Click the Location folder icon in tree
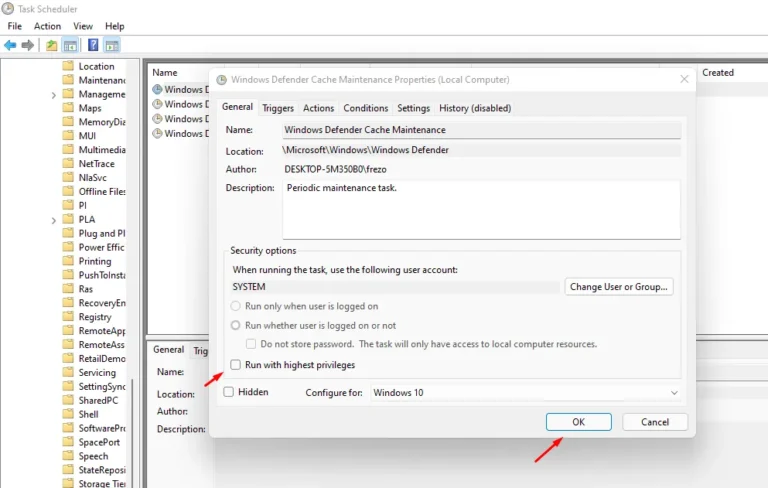The image size is (768, 488). tap(68, 66)
